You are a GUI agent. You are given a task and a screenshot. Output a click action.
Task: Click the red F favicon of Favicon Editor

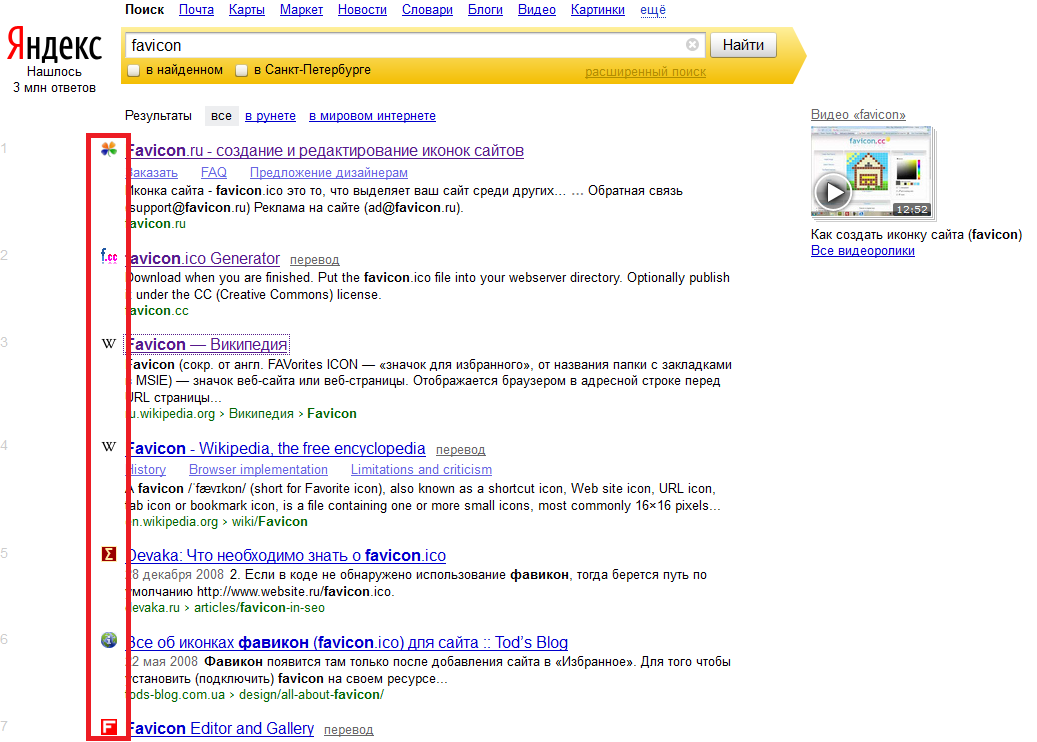pos(109,727)
